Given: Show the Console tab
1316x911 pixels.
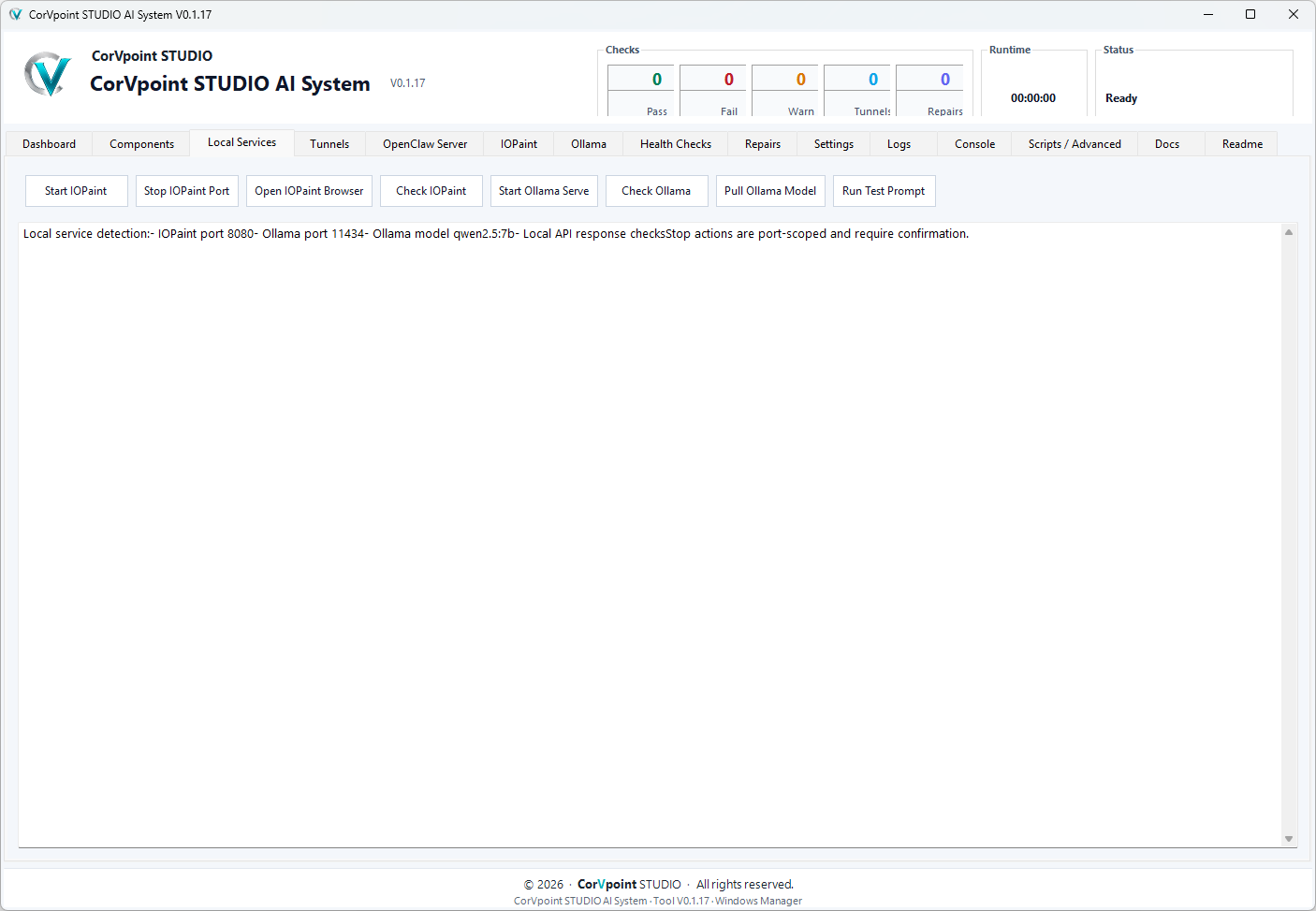Looking at the screenshot, I should point(974,144).
